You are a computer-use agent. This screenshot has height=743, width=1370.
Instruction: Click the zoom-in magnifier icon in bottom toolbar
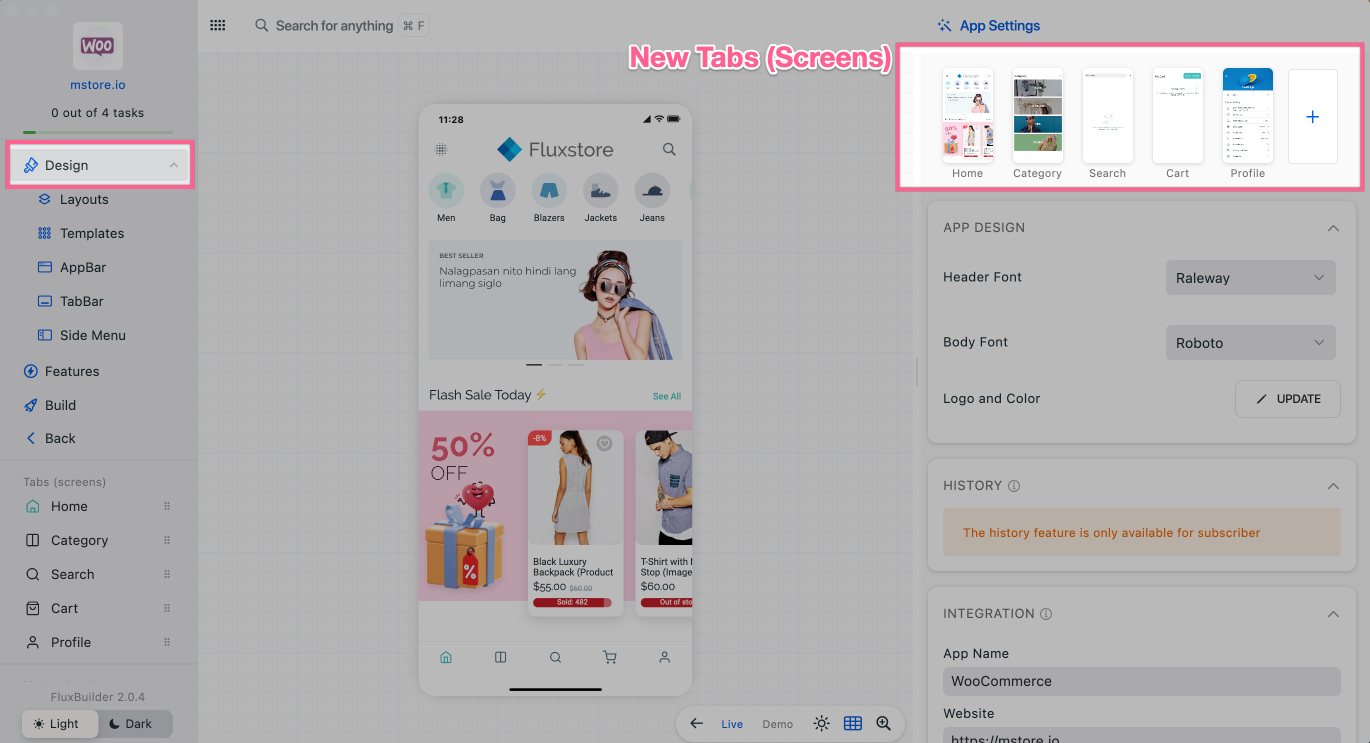coord(883,724)
